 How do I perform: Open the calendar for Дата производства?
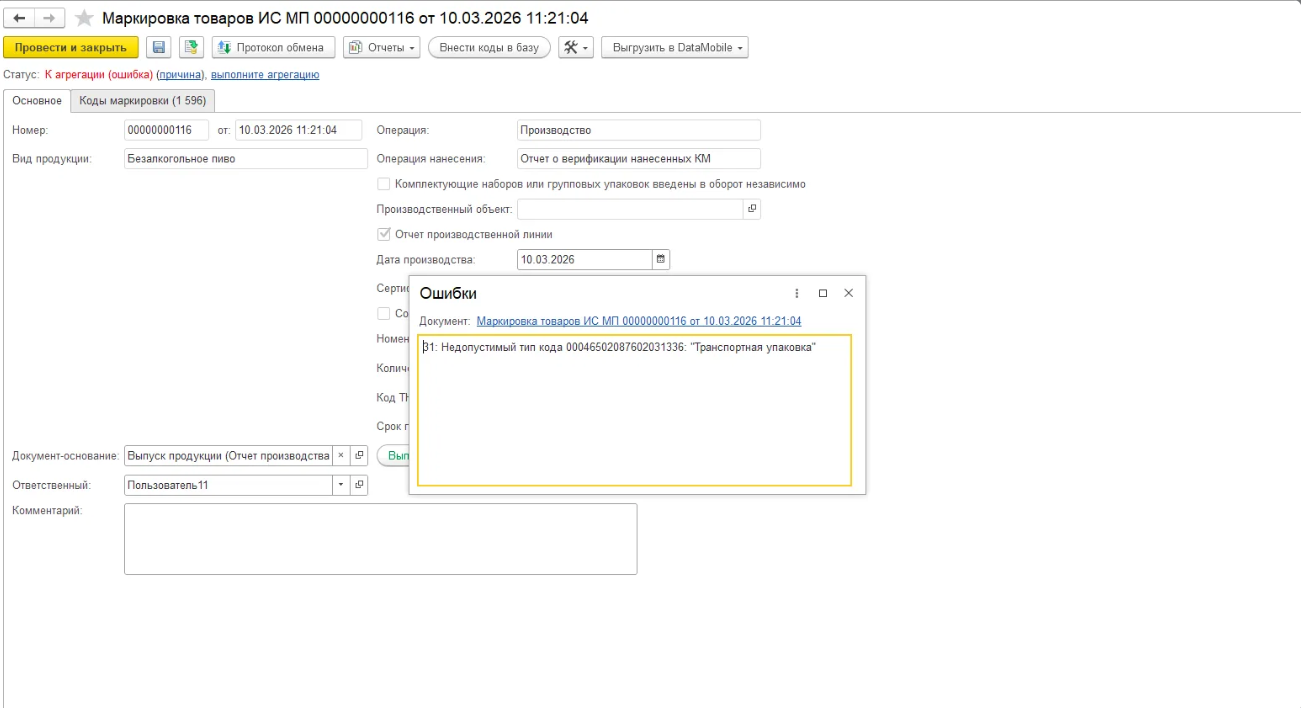tap(660, 260)
